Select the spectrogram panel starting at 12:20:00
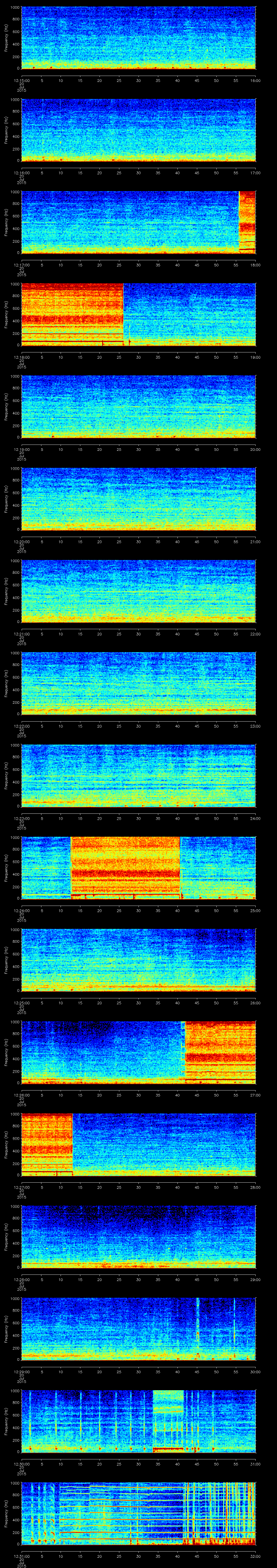The image size is (277, 1568). [x=138, y=499]
